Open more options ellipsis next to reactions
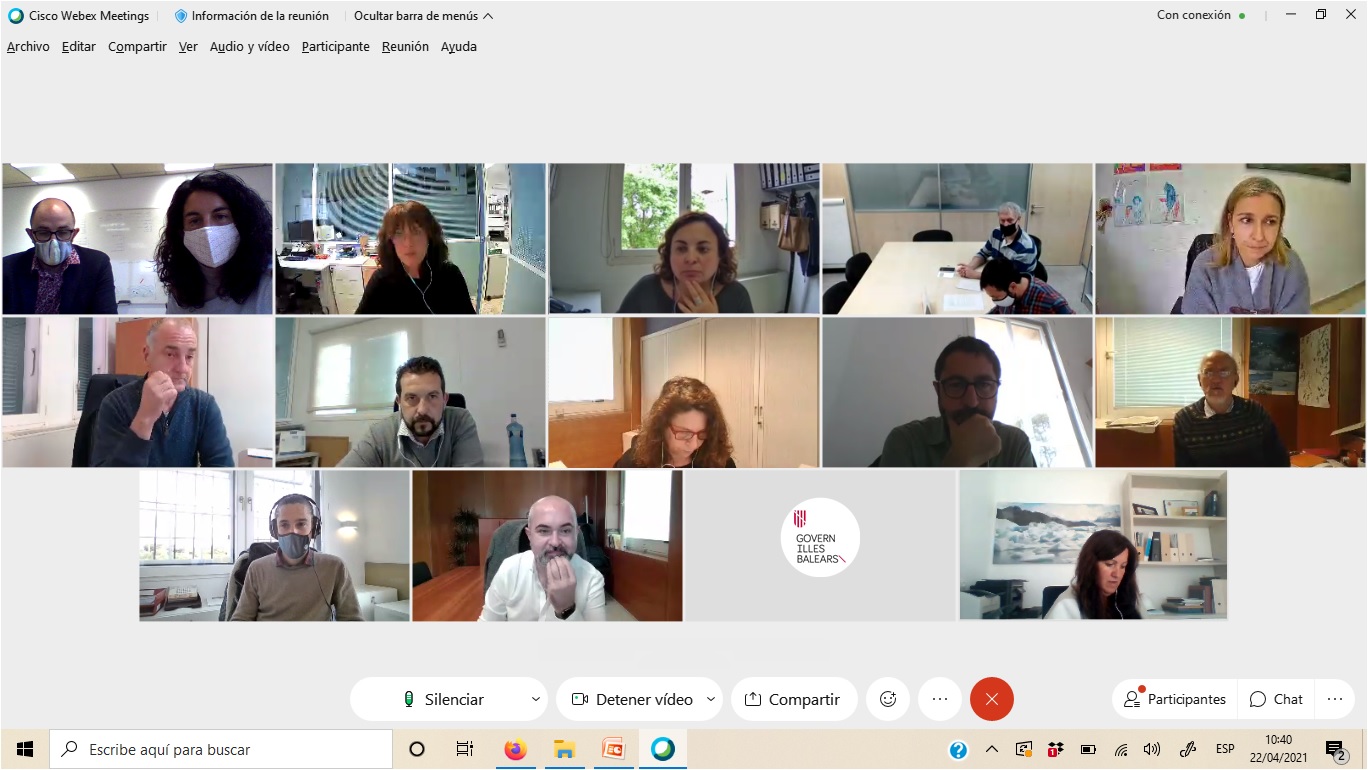 [940, 699]
